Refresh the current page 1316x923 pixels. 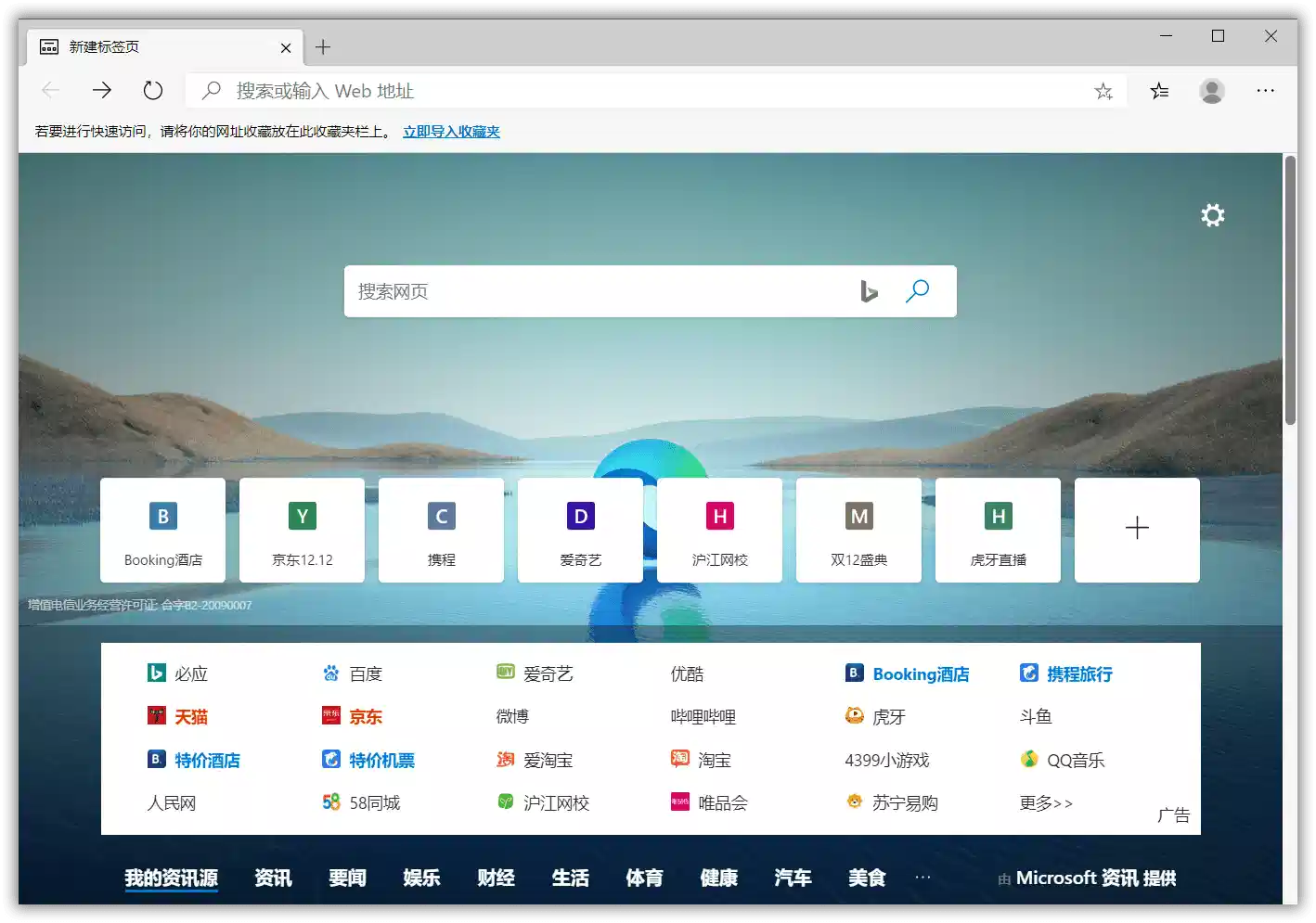pos(152,90)
